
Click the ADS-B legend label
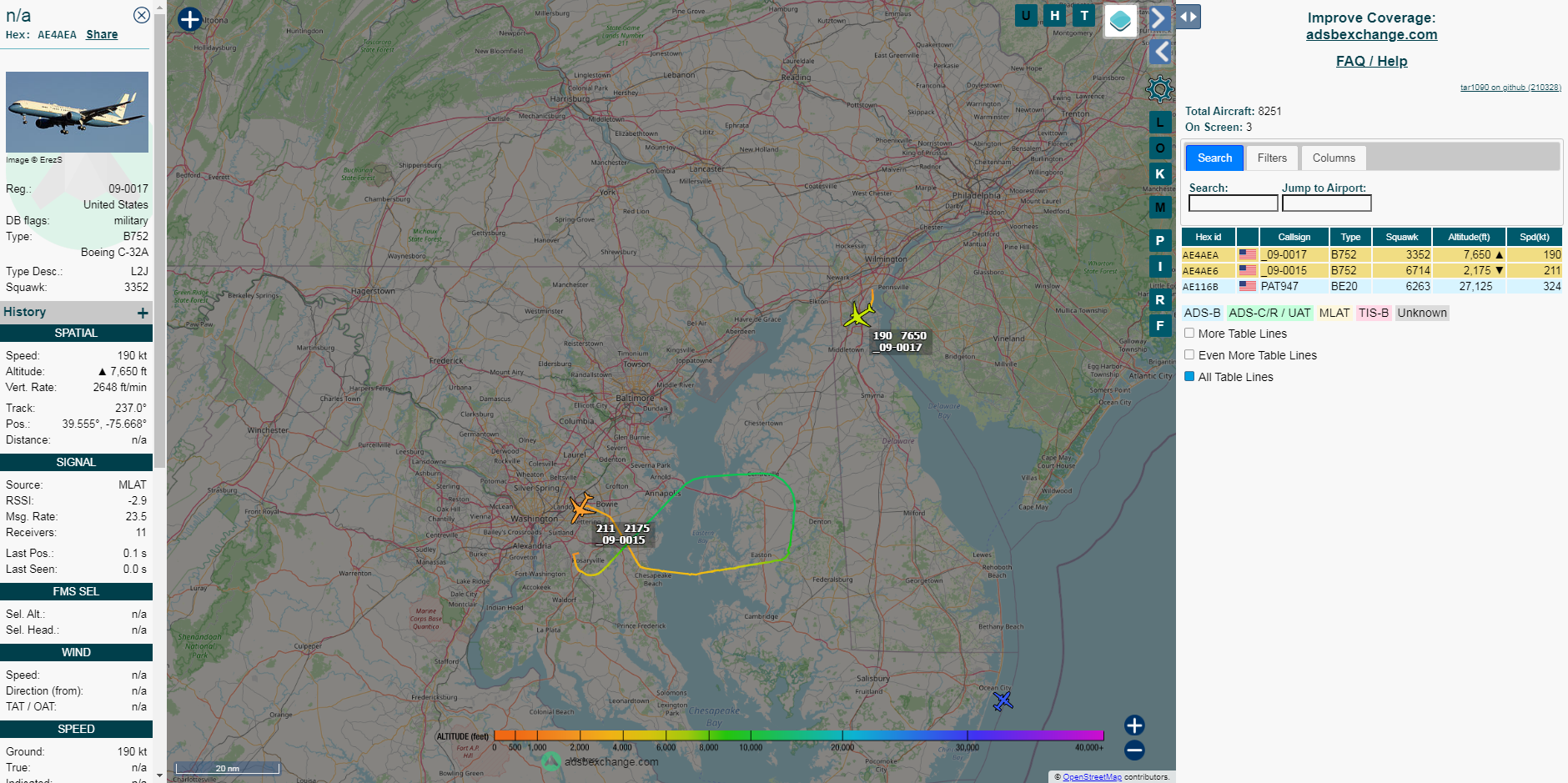pos(1202,313)
